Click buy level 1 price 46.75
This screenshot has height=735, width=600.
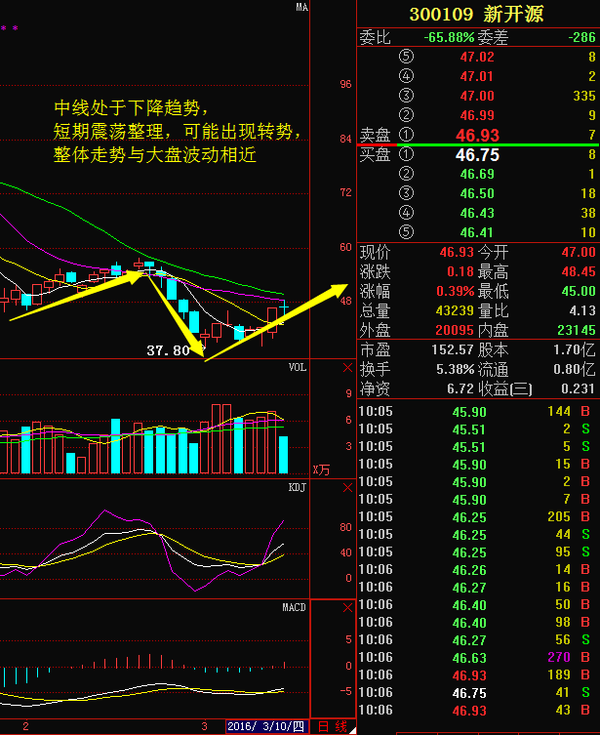click(x=477, y=155)
